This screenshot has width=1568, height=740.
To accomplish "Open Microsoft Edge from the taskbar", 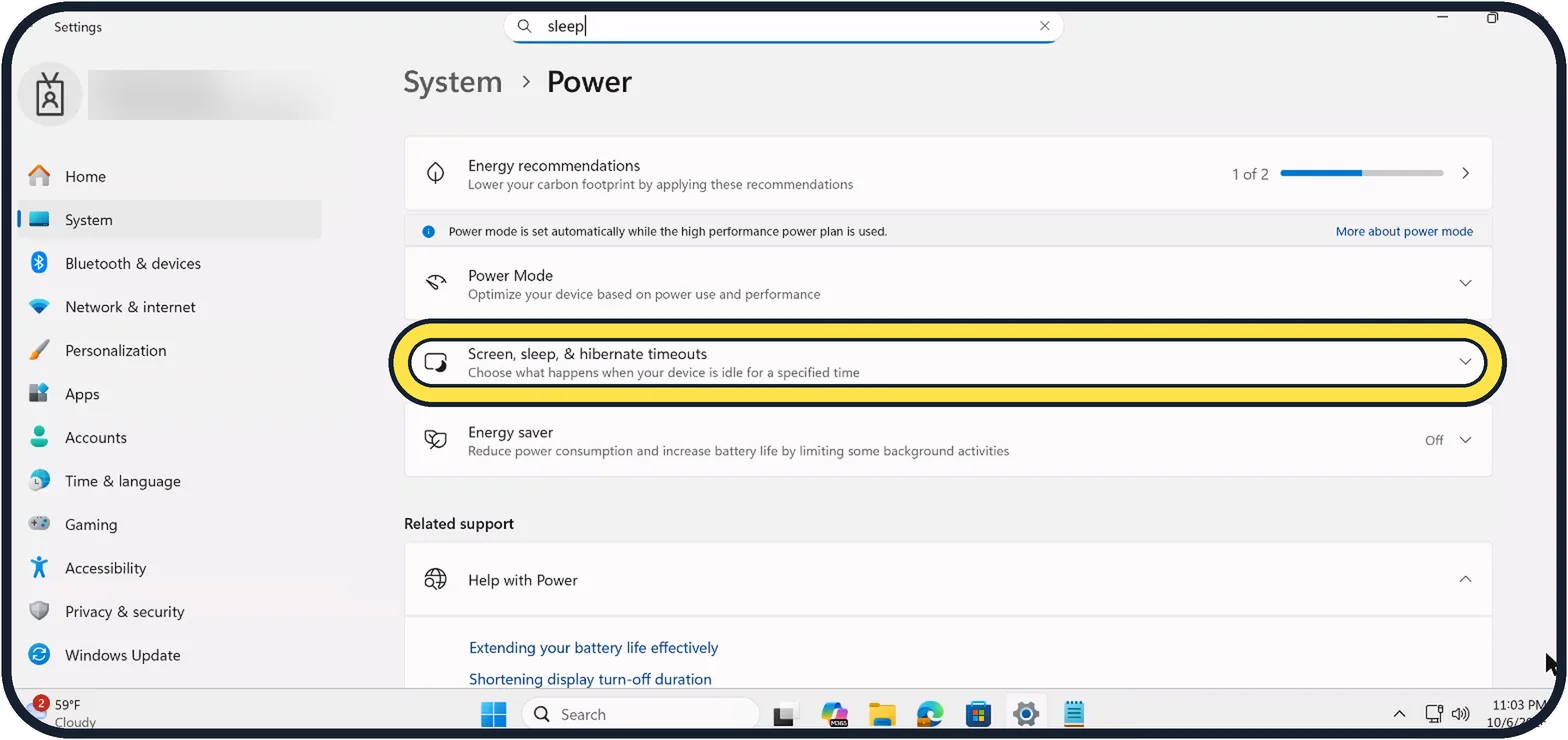I will 930,714.
